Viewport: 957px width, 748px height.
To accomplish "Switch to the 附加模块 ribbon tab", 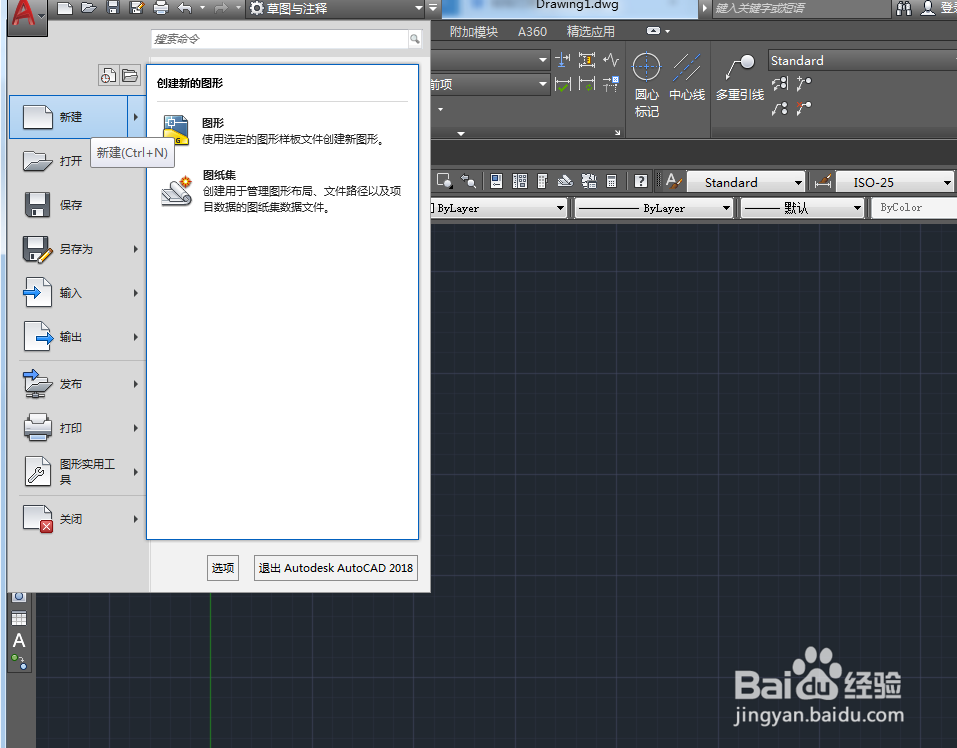I will (474, 32).
